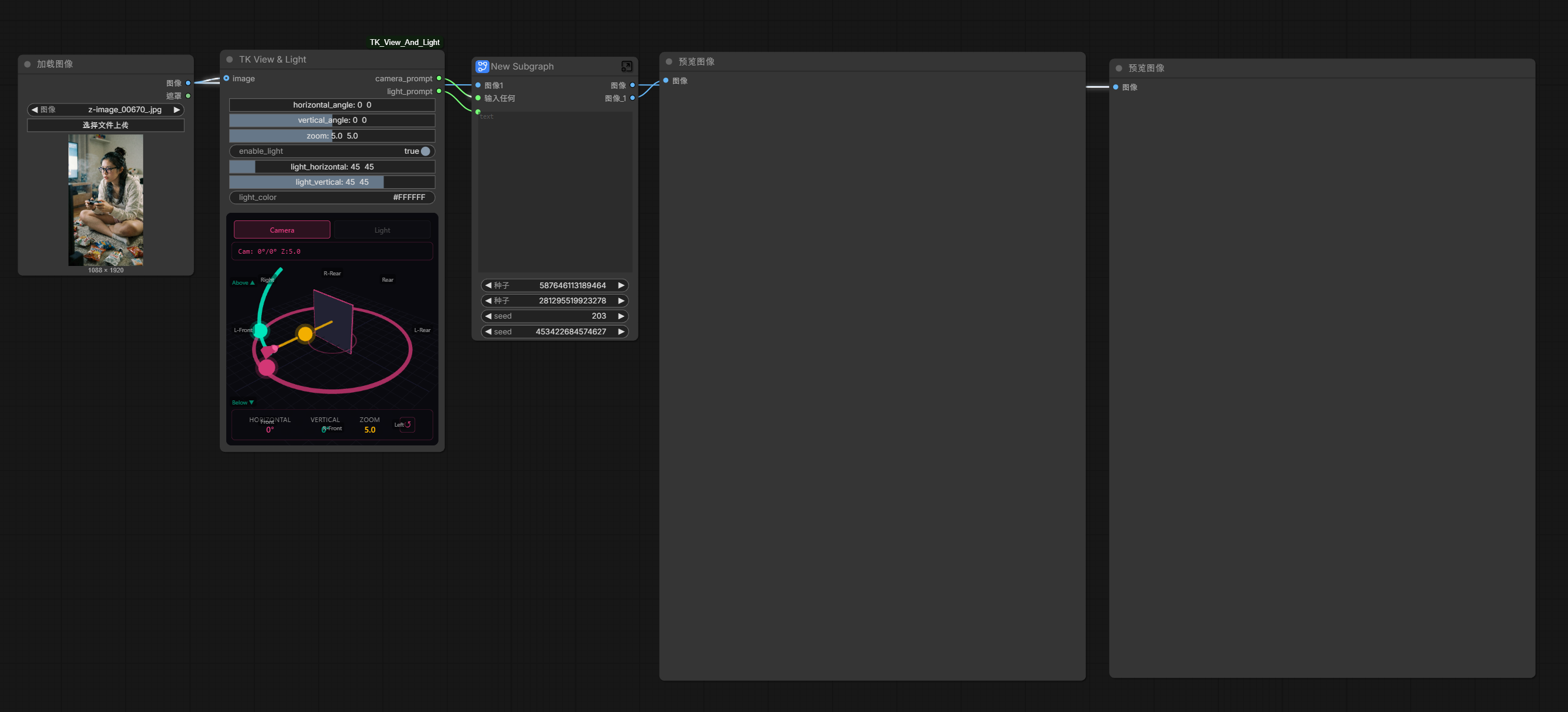Increase the 453422684574627 seed value
Screen dimensions: 1568x712
tap(621, 331)
